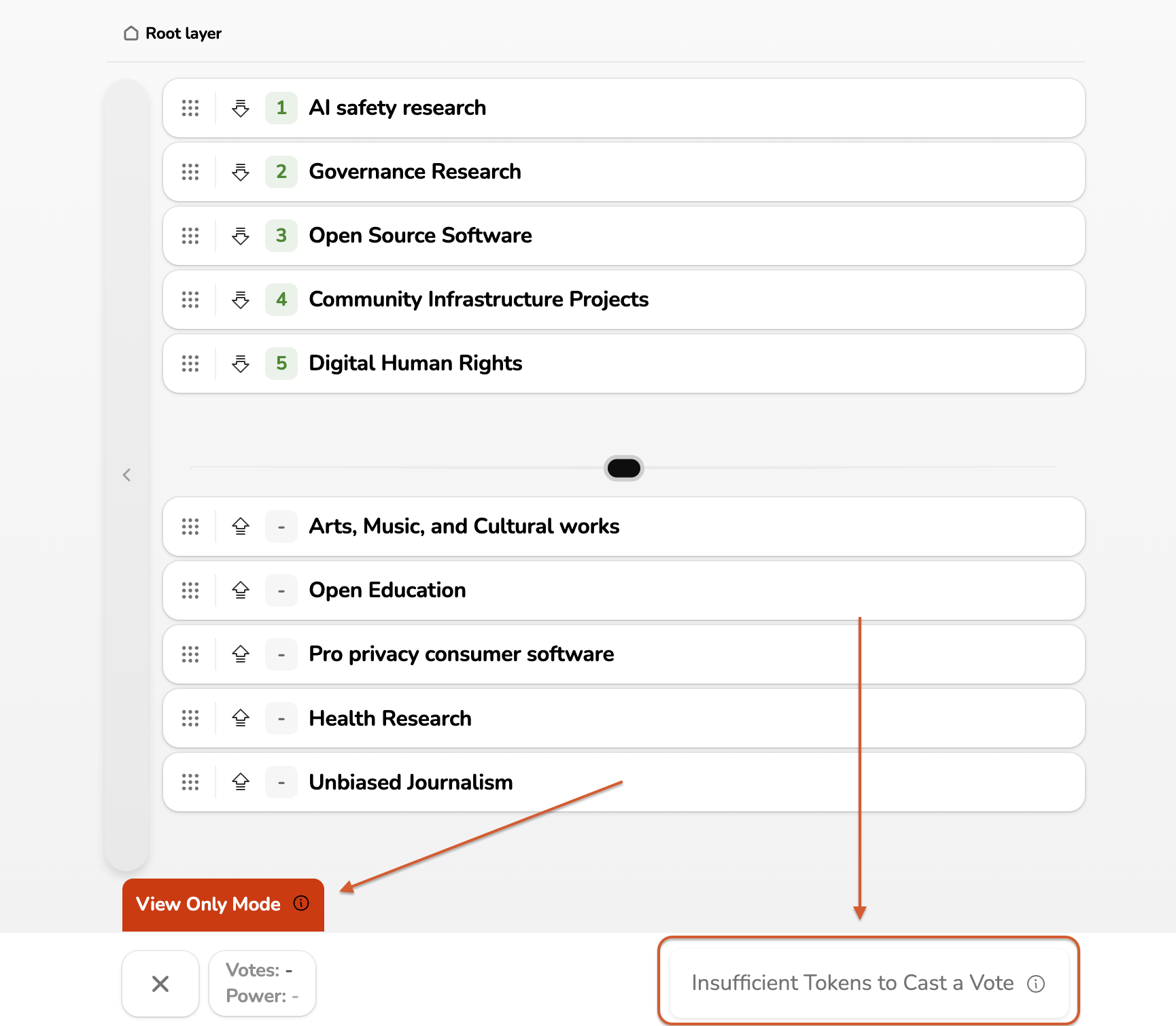Click the rank 1 badge on AI safety research
Viewport: 1176px width, 1026px height.
(281, 108)
